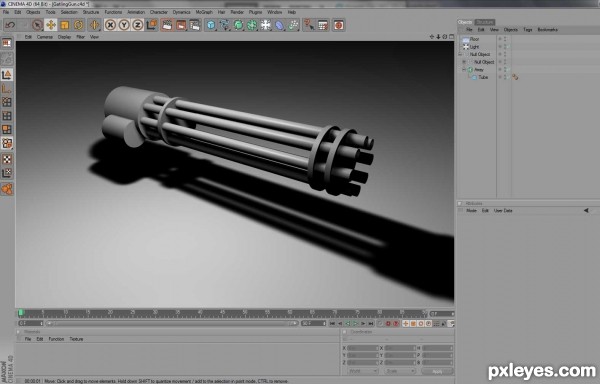This screenshot has width=600, height=384.
Task: Render to Picture Viewer
Action: [181, 25]
